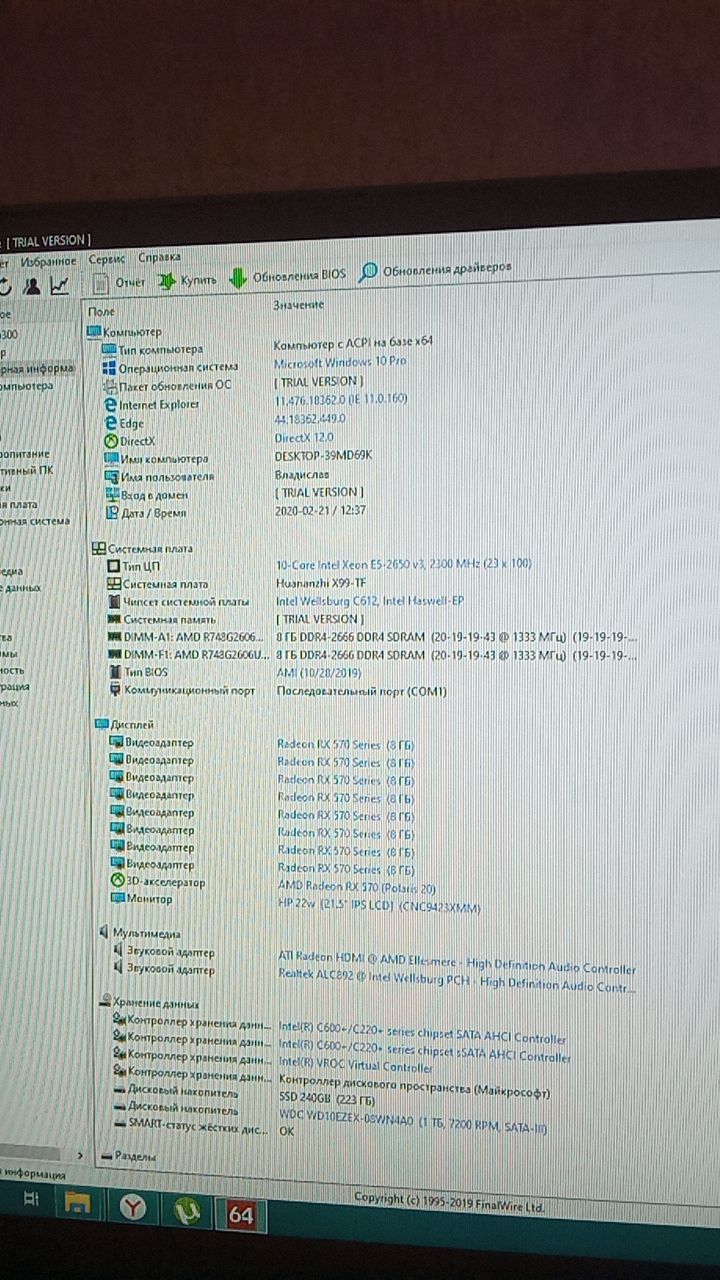
Task: Open the HP 22w monitor link
Action: click(x=379, y=906)
